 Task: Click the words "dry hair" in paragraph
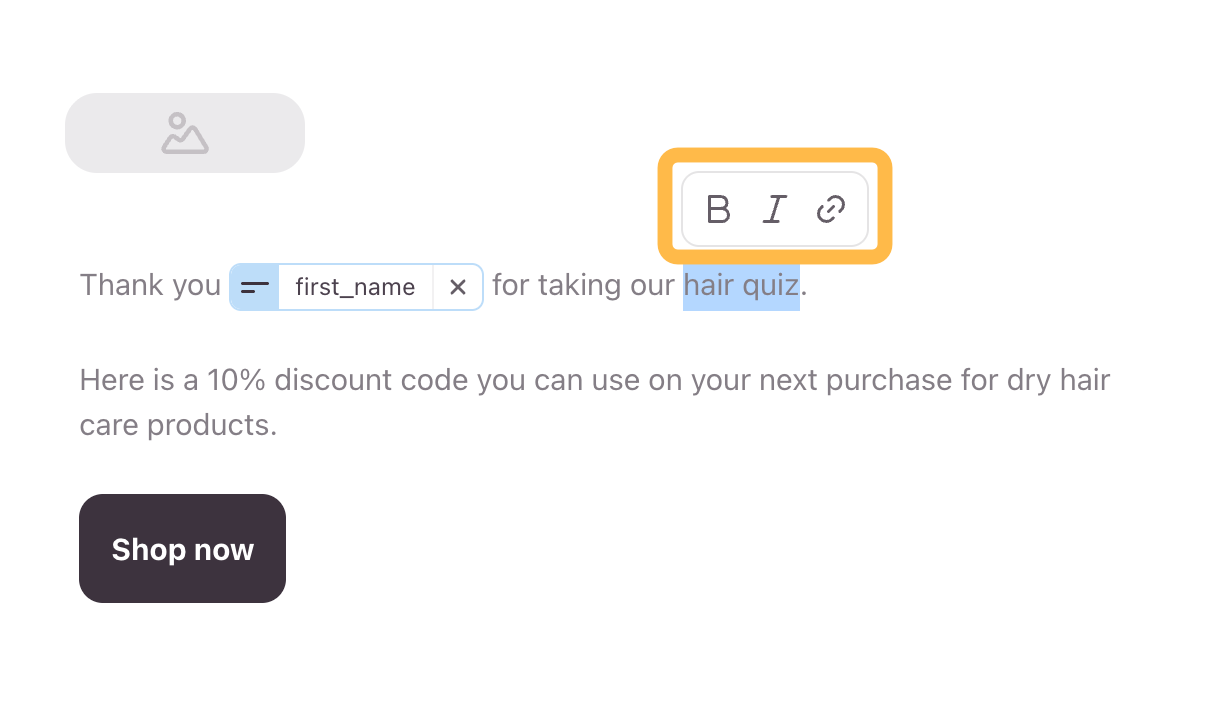pos(1059,381)
